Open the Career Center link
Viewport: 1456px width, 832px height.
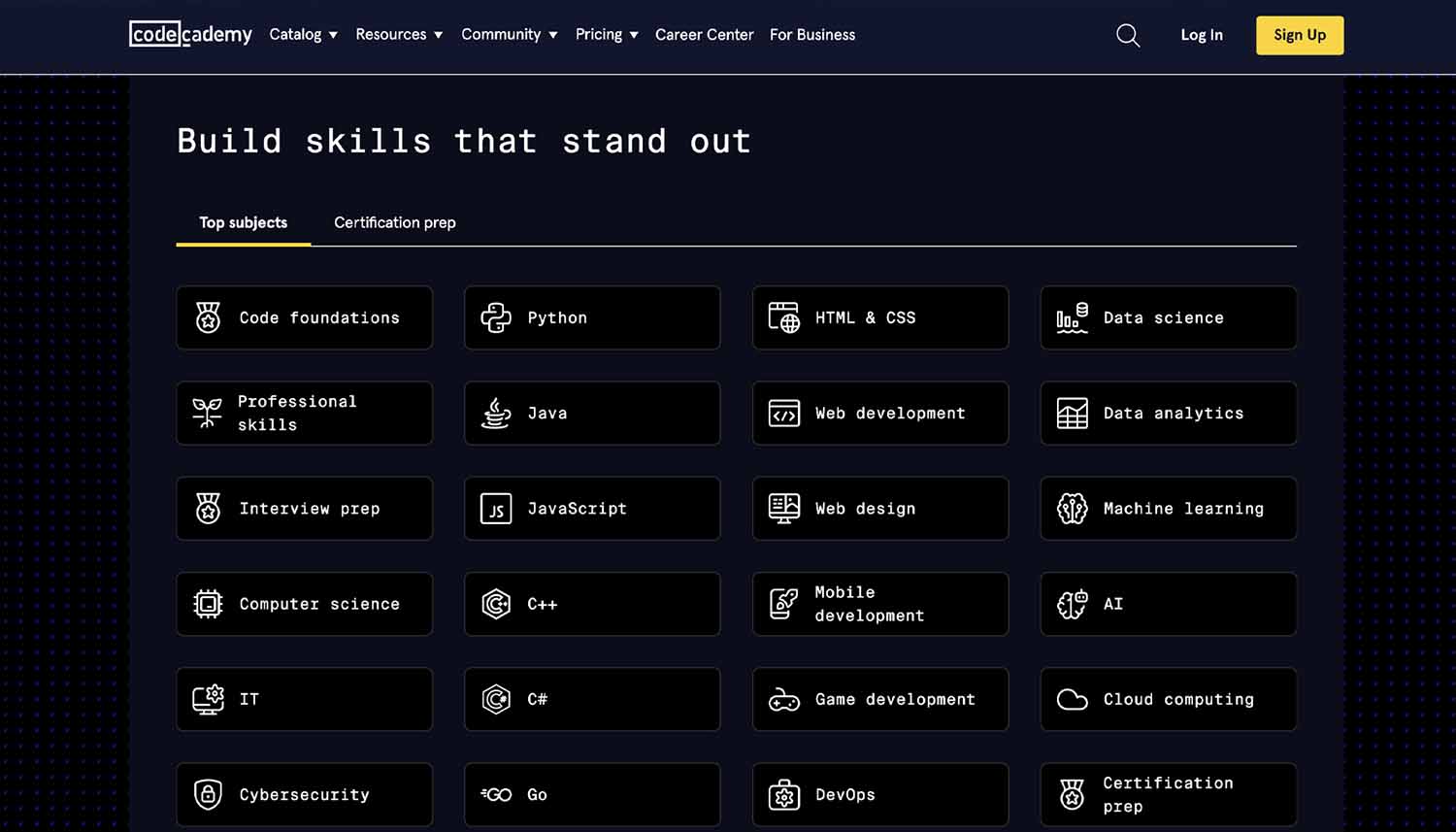coord(704,35)
